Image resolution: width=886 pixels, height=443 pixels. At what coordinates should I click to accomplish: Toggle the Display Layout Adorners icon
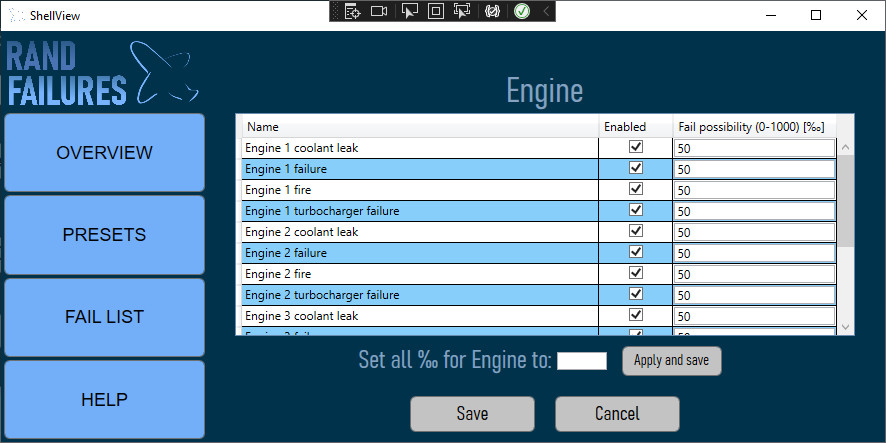tap(435, 12)
